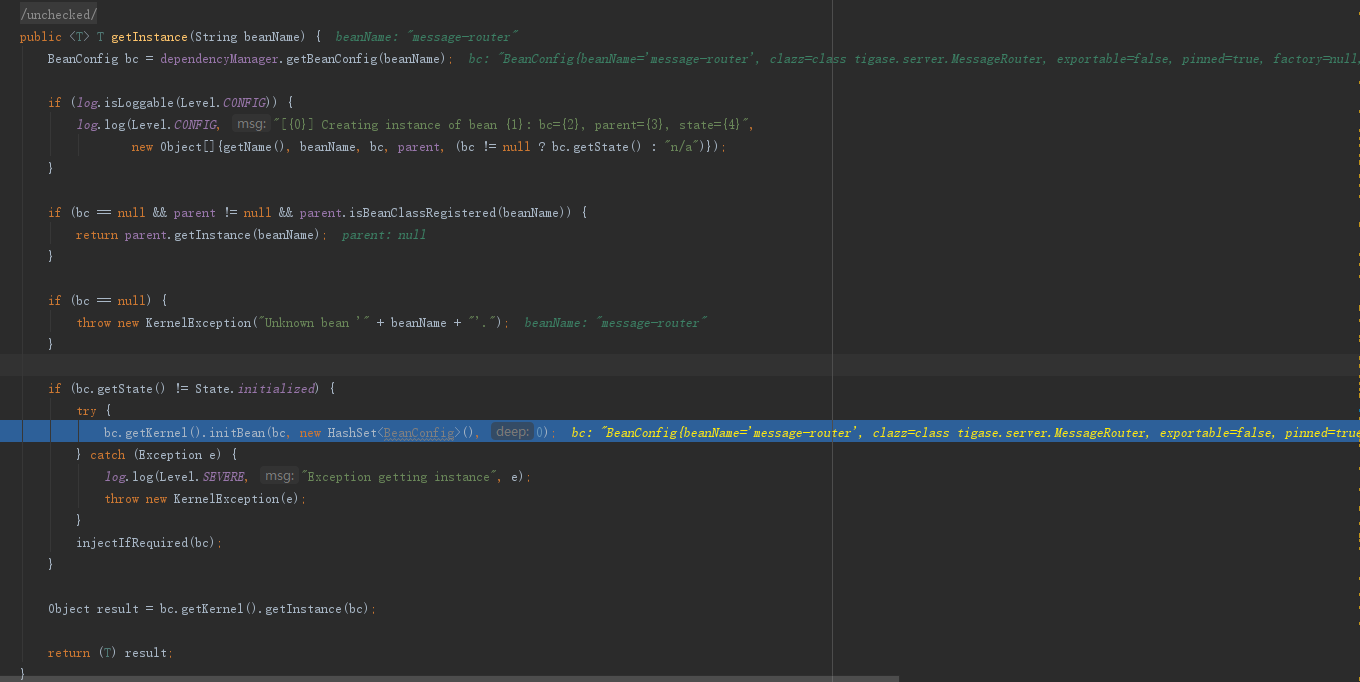This screenshot has width=1360, height=682.
Task: Click the "Exception getting instance" string
Action: [x=400, y=477]
